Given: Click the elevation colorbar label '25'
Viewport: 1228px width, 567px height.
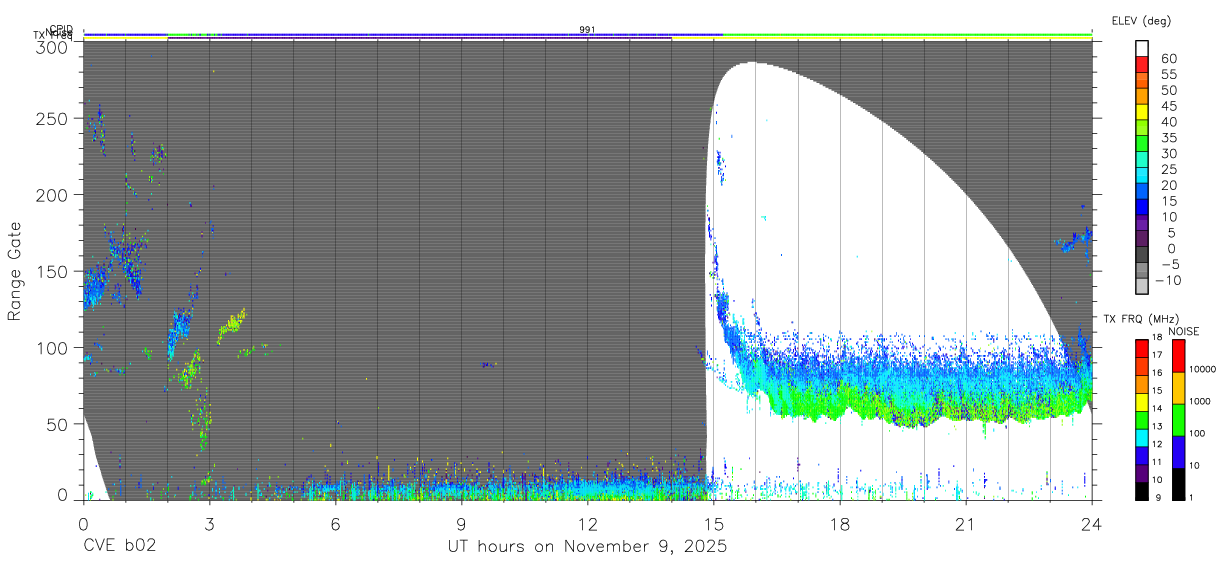Looking at the screenshot, I should (1168, 169).
